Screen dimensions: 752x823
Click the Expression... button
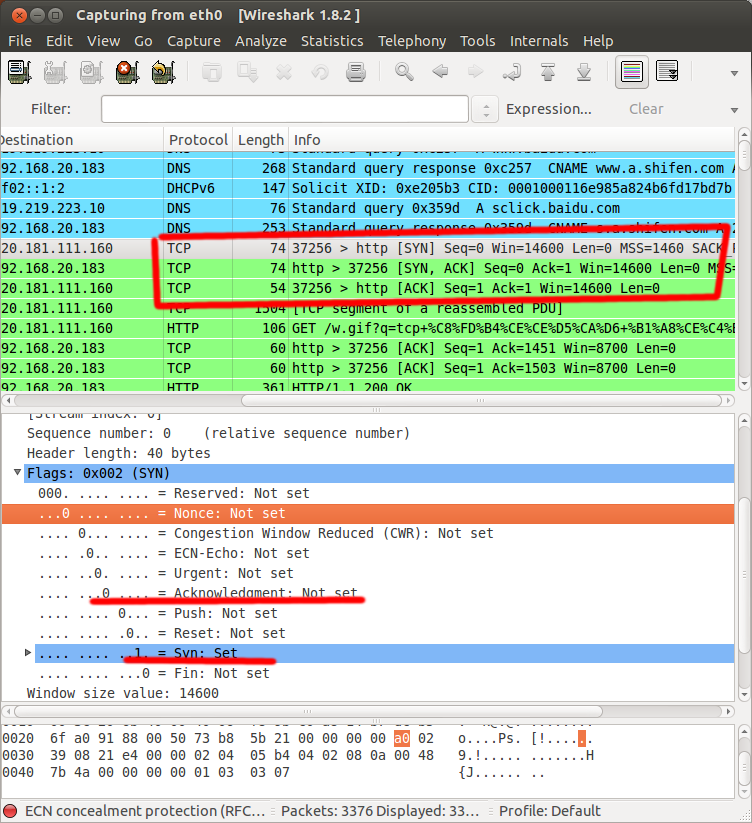tap(548, 109)
